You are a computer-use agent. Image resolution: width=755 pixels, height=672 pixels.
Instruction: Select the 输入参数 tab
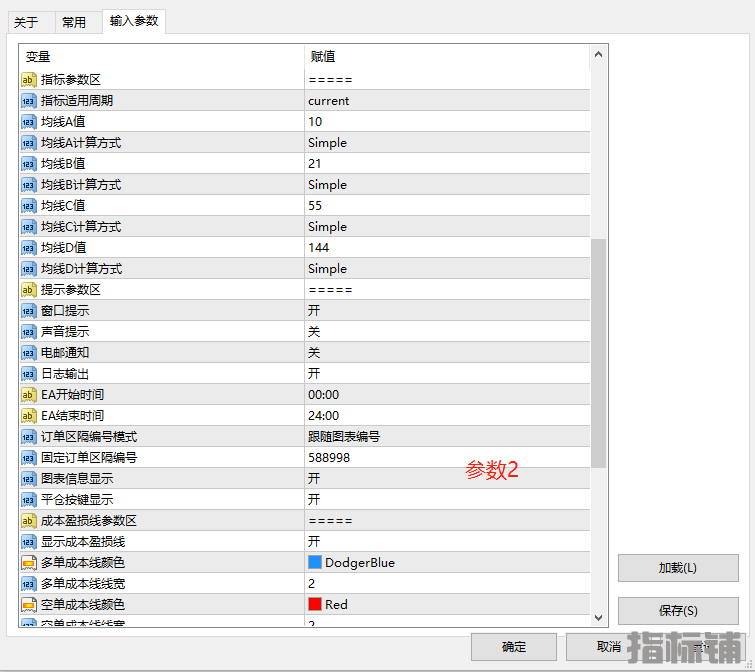coord(134,21)
